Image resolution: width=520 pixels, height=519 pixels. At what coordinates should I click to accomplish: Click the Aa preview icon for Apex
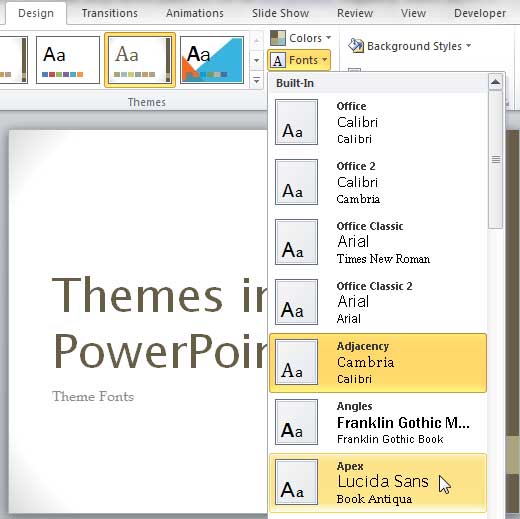click(x=296, y=482)
